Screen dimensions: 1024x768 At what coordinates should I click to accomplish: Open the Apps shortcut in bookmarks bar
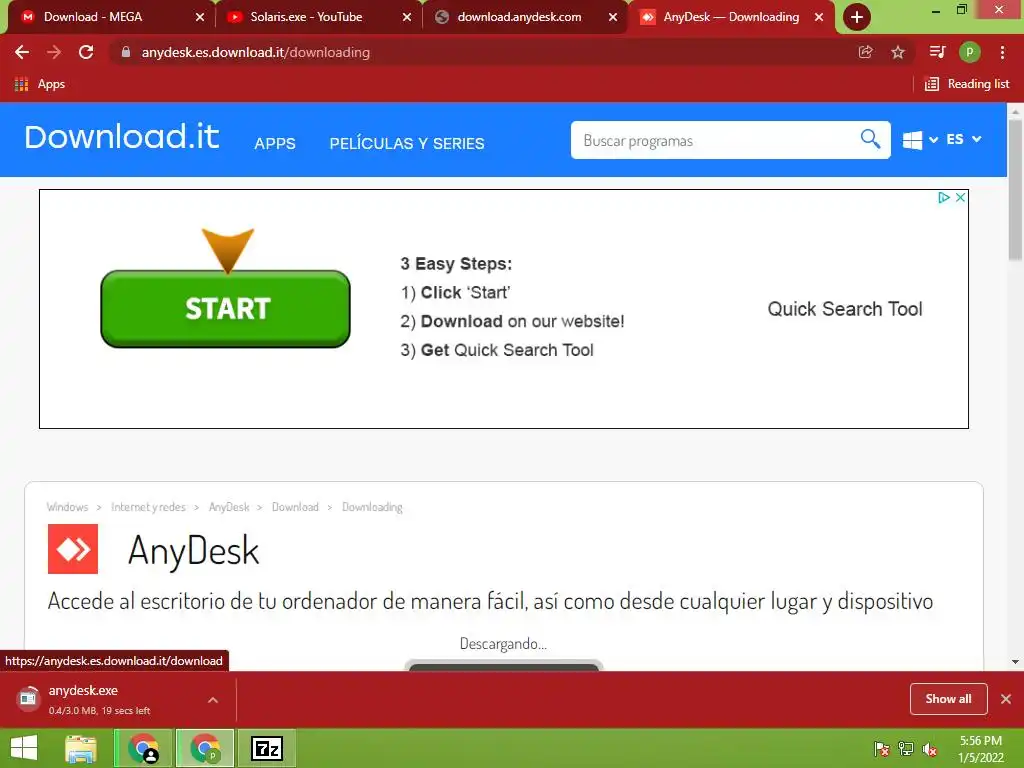tap(40, 84)
